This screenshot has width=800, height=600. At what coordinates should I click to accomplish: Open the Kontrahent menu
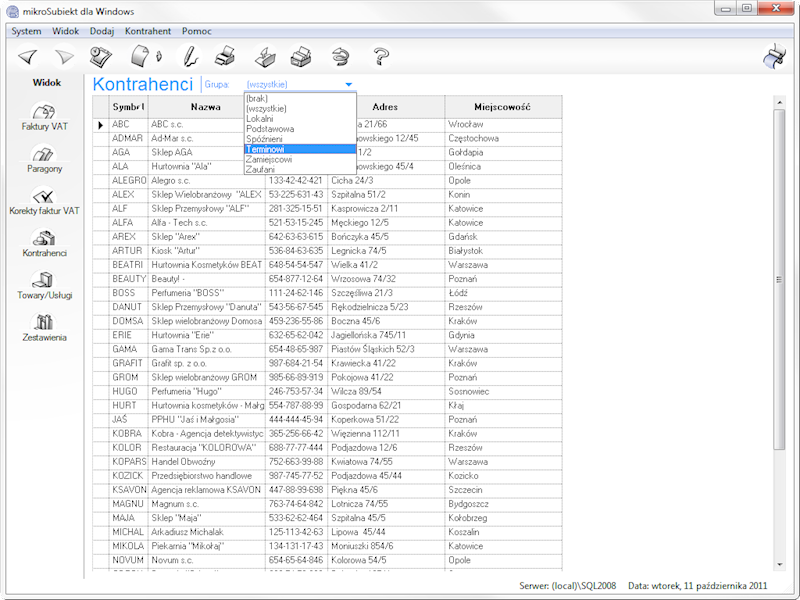pos(147,31)
